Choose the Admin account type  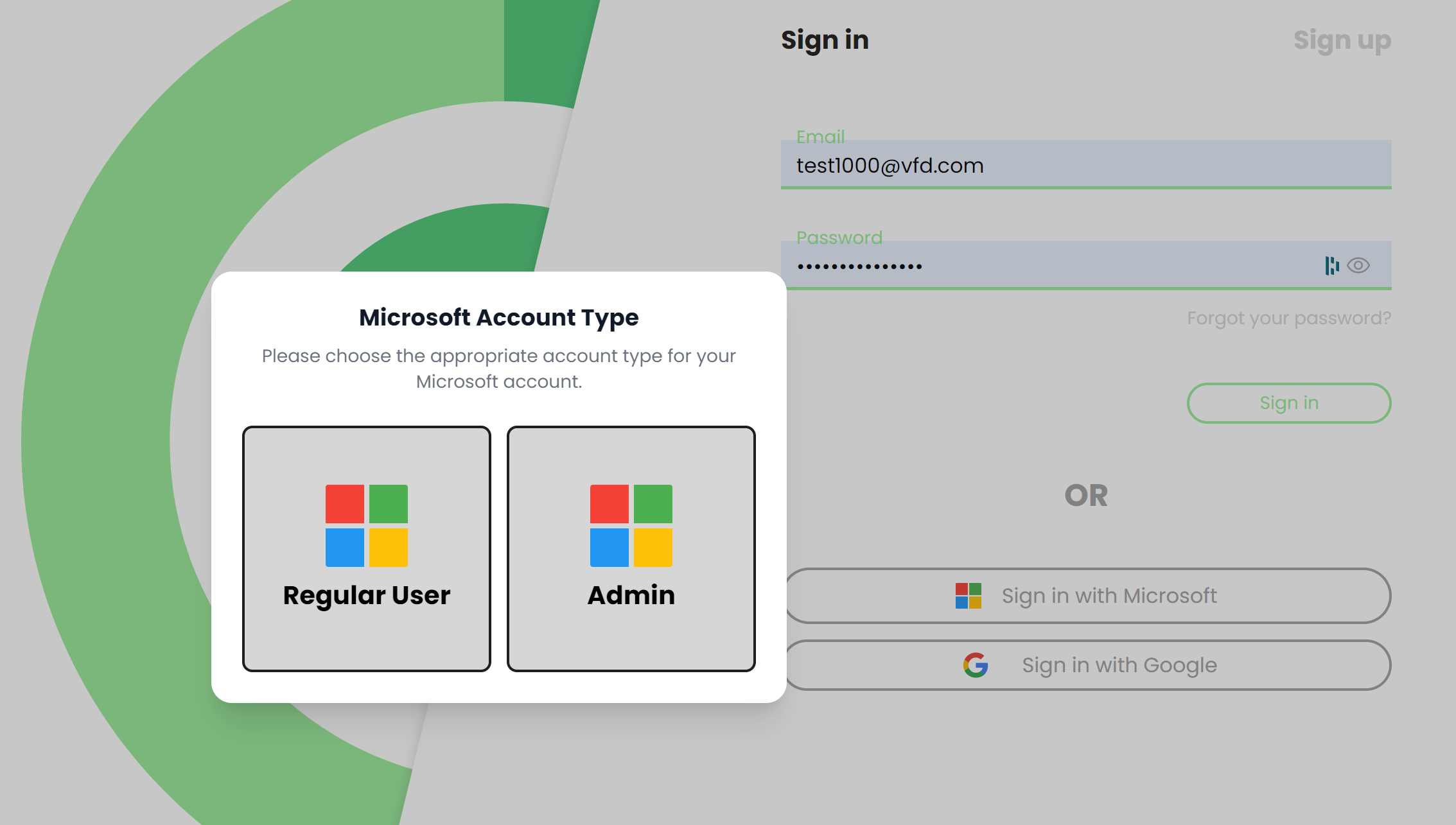tap(631, 549)
